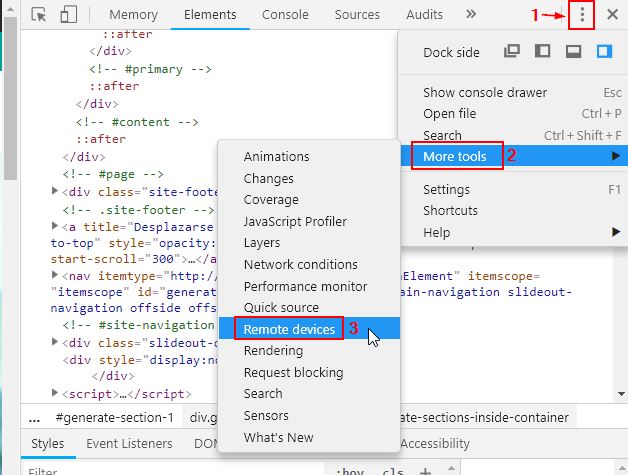The width and height of the screenshot is (628, 475).
Task: Select the #primary comment line
Action: 150,69
